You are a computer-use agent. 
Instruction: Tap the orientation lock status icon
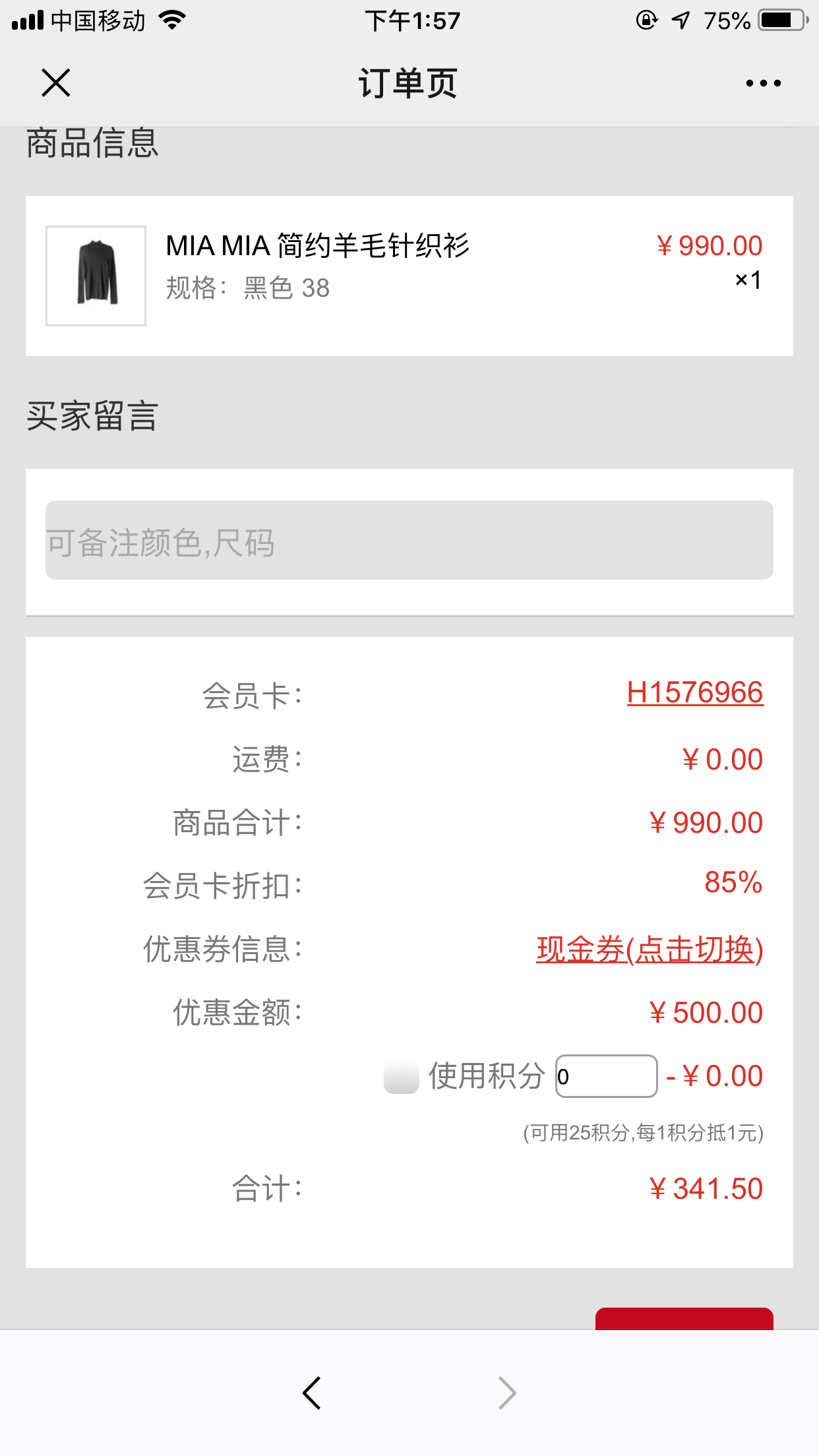click(647, 20)
